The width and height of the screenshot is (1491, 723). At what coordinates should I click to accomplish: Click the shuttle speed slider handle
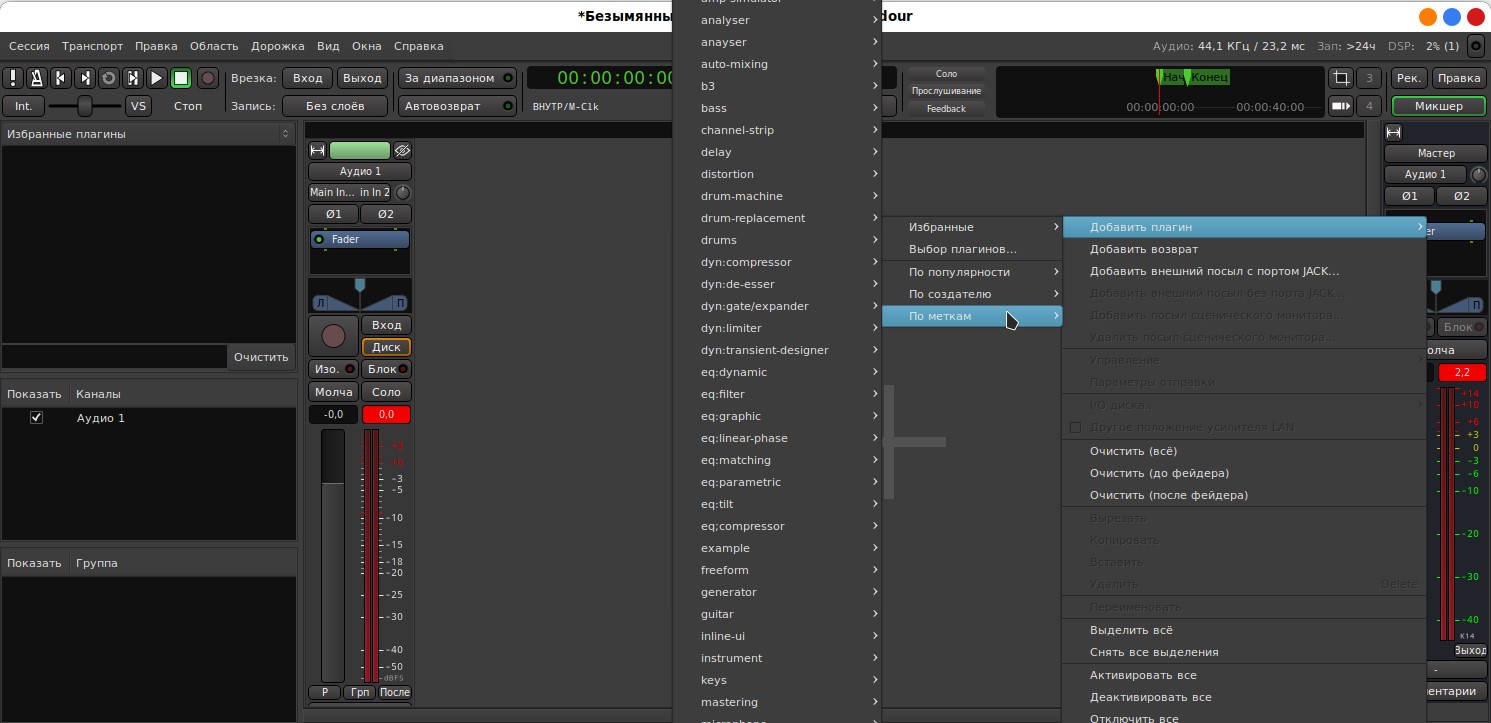click(85, 106)
